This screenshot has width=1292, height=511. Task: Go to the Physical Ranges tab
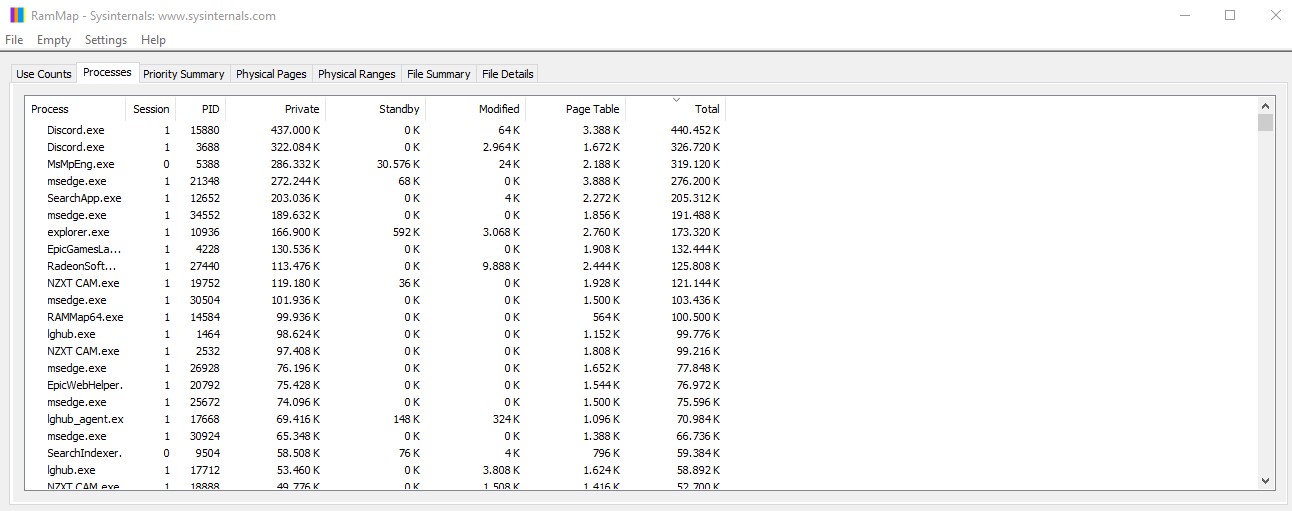coord(357,74)
